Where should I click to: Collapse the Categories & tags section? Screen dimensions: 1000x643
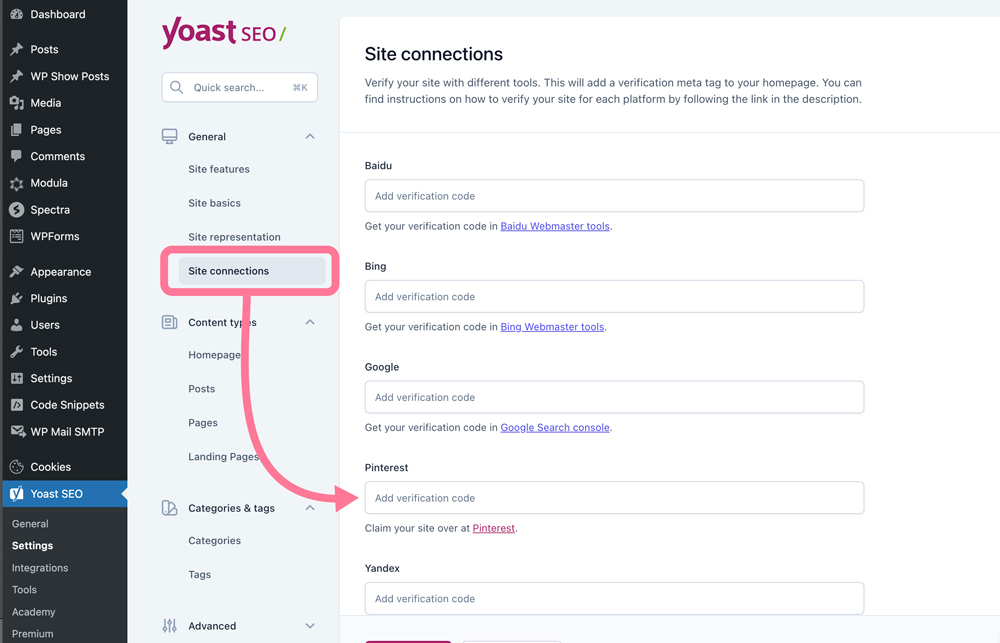310,508
